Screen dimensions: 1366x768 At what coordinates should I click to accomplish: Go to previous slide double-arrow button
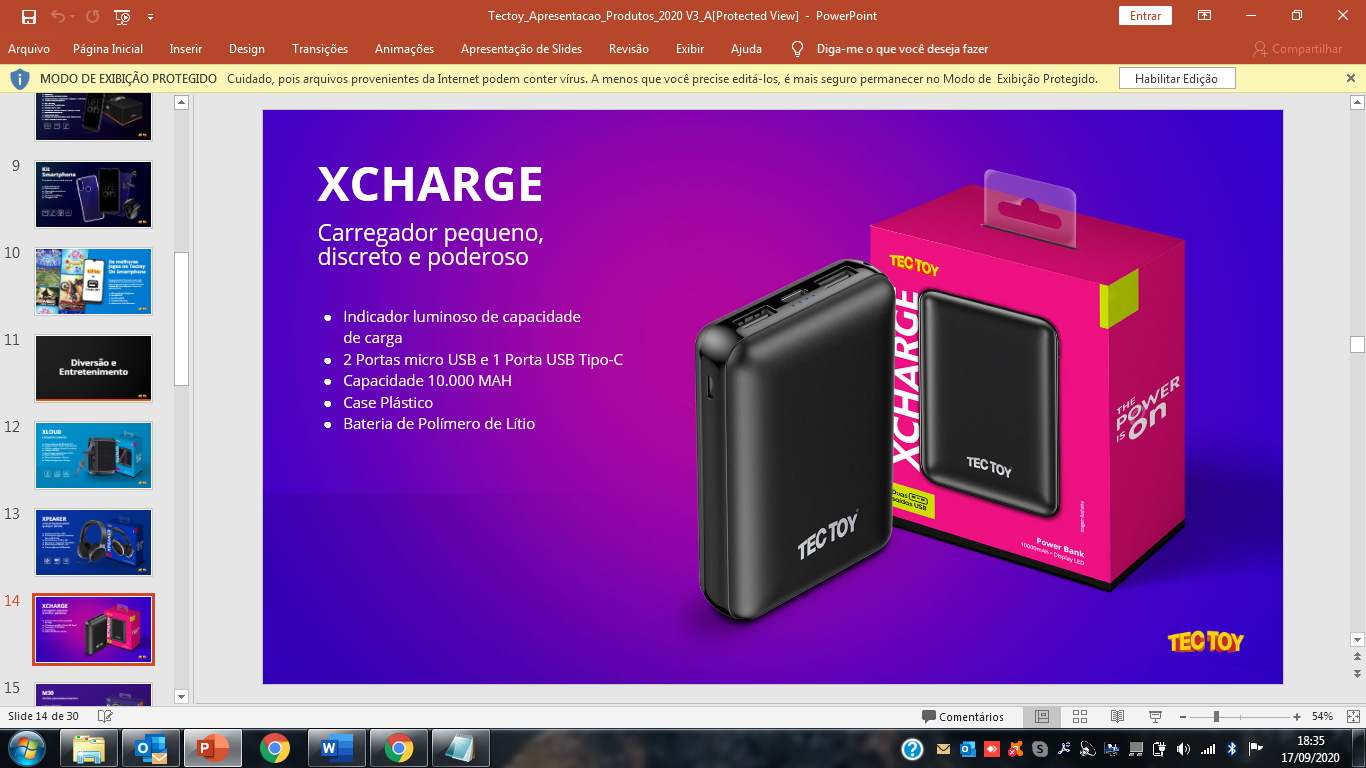point(1357,657)
